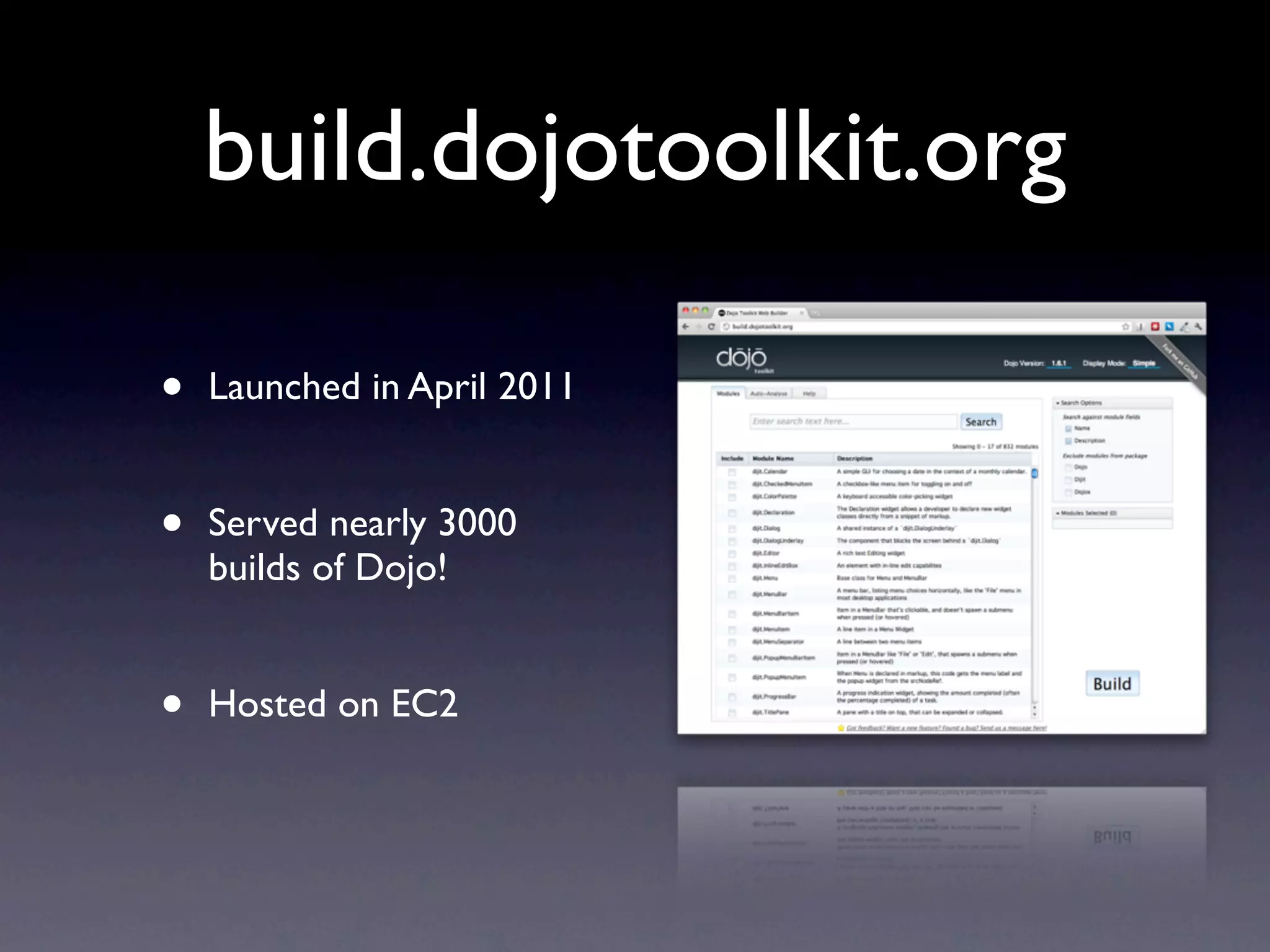Click dijit.Menu module name
This screenshot has width=1270, height=952.
[765, 578]
